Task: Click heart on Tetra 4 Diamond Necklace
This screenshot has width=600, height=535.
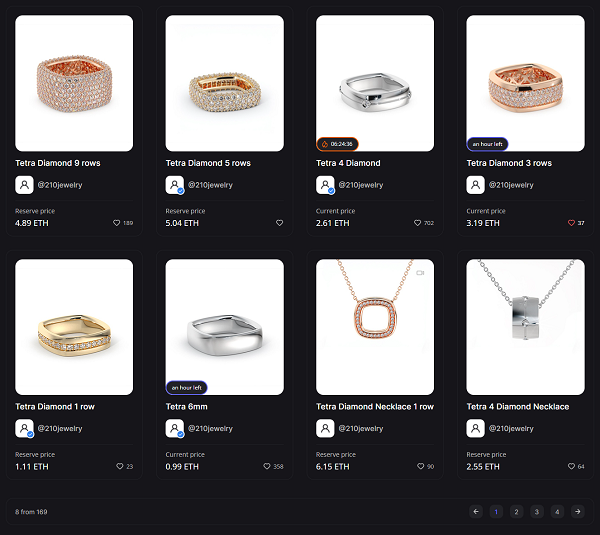Action: (571, 466)
